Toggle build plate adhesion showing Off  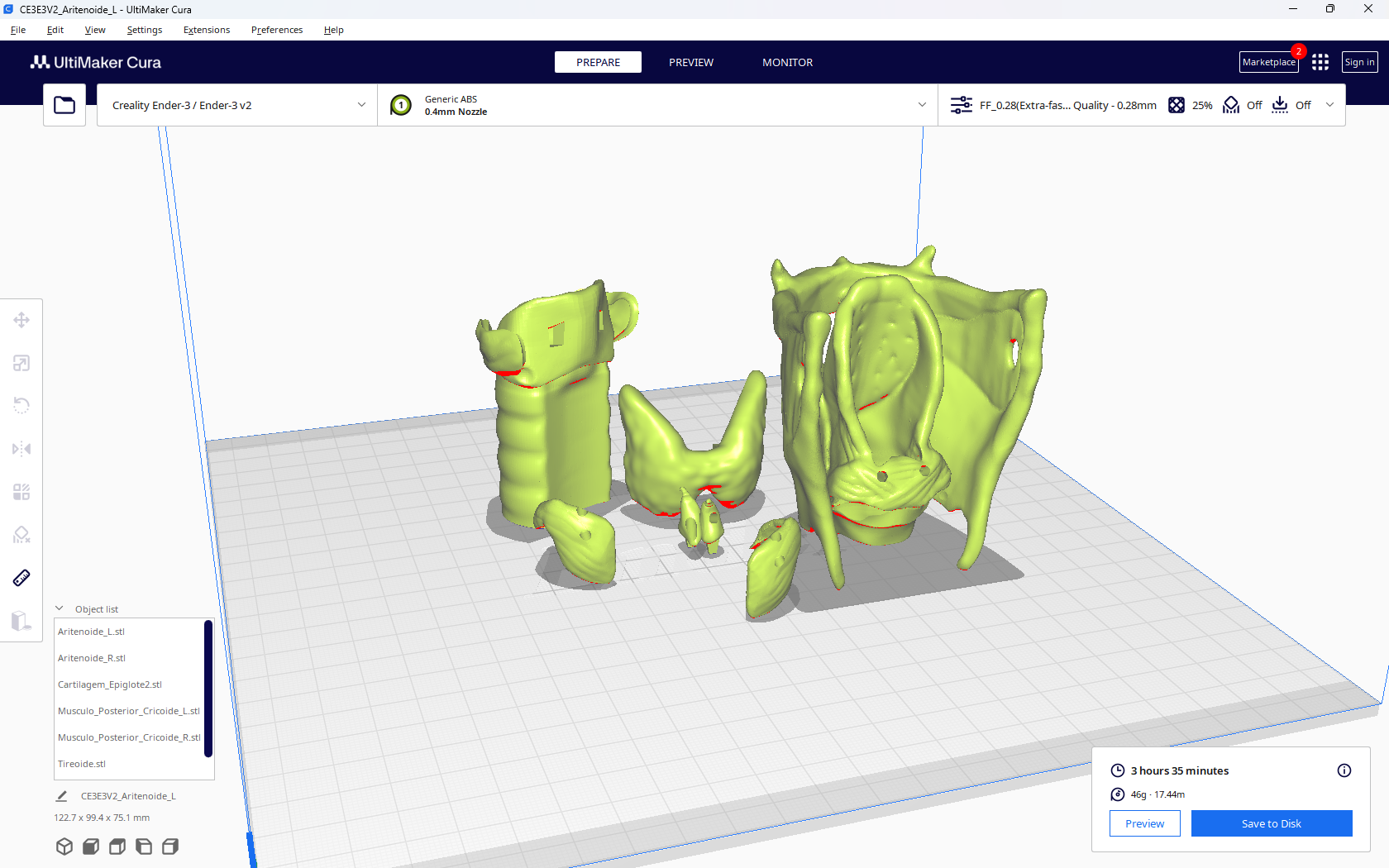point(1291,105)
